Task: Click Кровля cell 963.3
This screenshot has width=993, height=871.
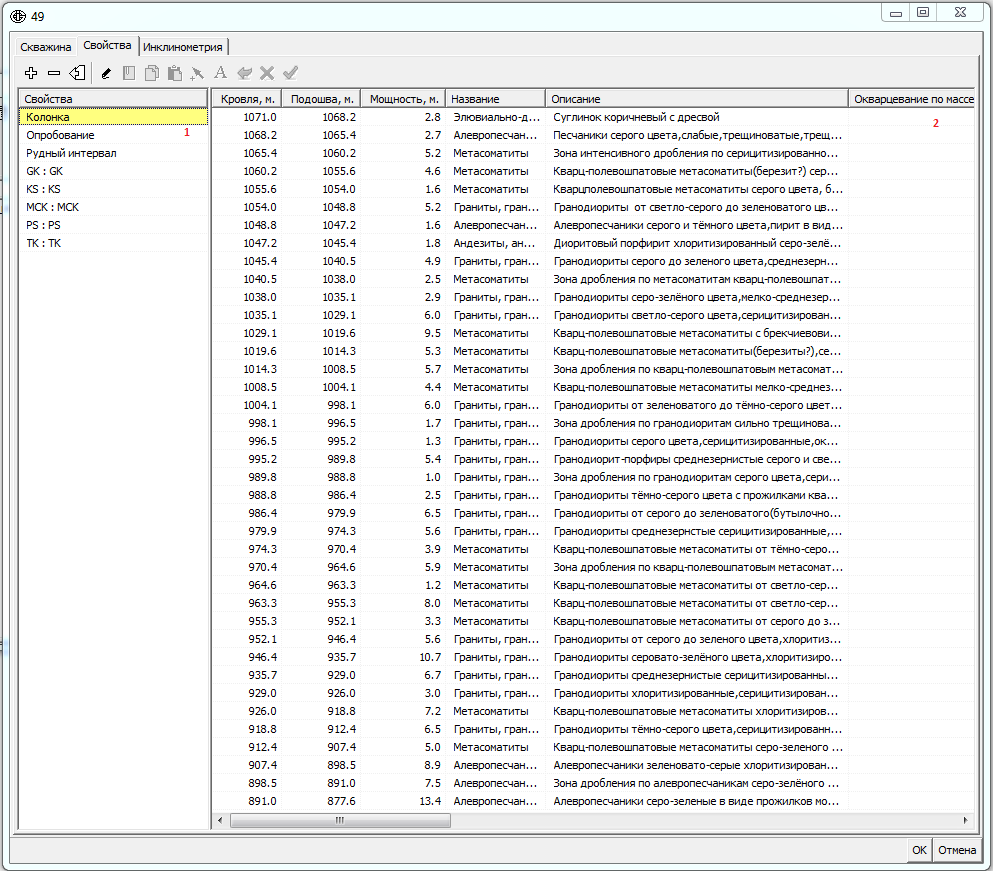Action: coord(247,603)
